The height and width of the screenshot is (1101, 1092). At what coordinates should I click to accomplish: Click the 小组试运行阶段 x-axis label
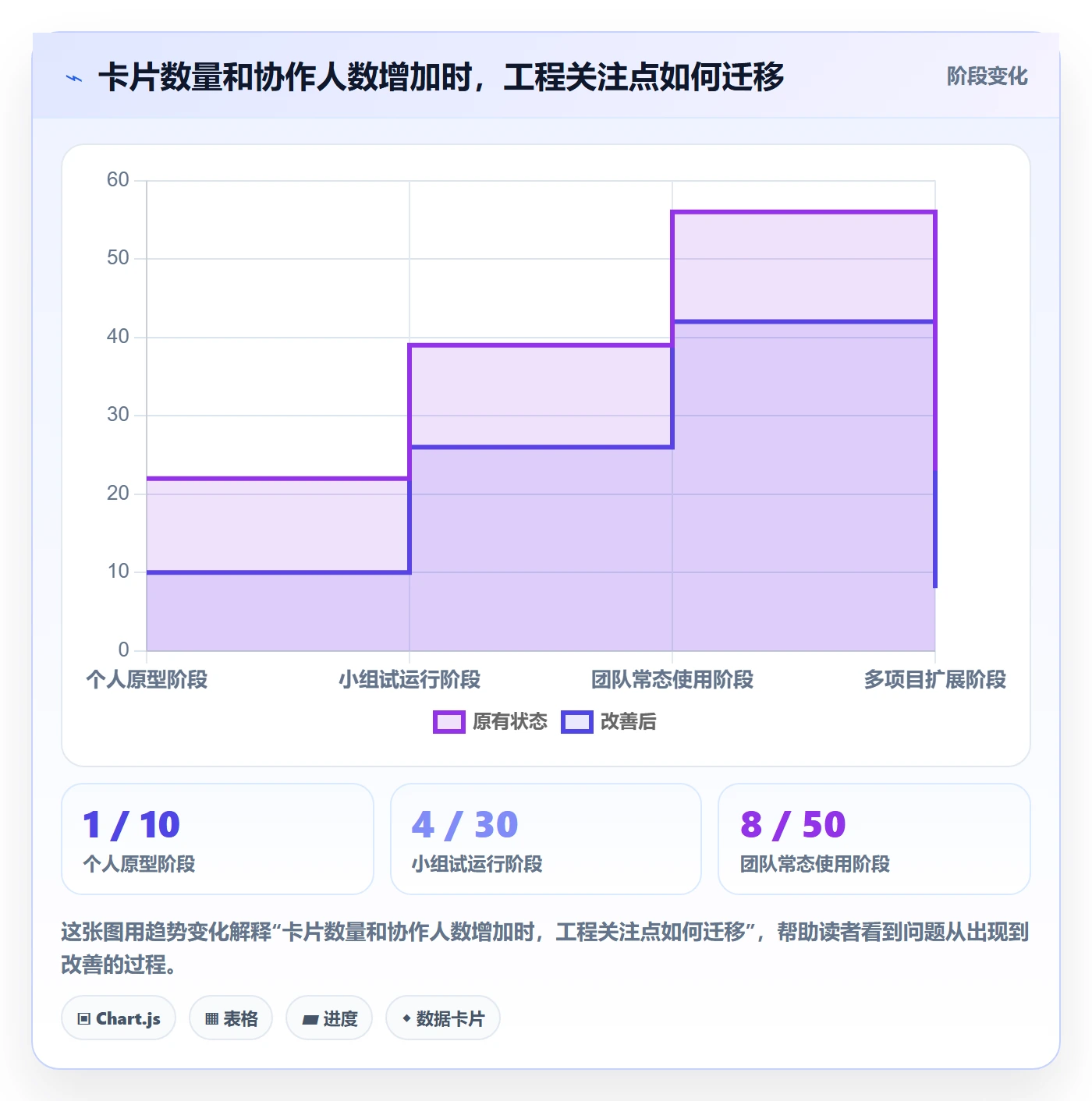409,680
